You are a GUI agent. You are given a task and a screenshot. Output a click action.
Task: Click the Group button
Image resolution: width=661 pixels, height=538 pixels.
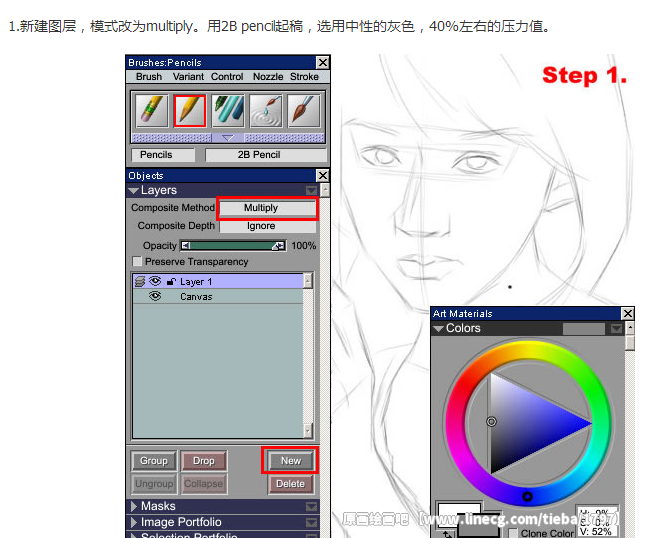(154, 461)
